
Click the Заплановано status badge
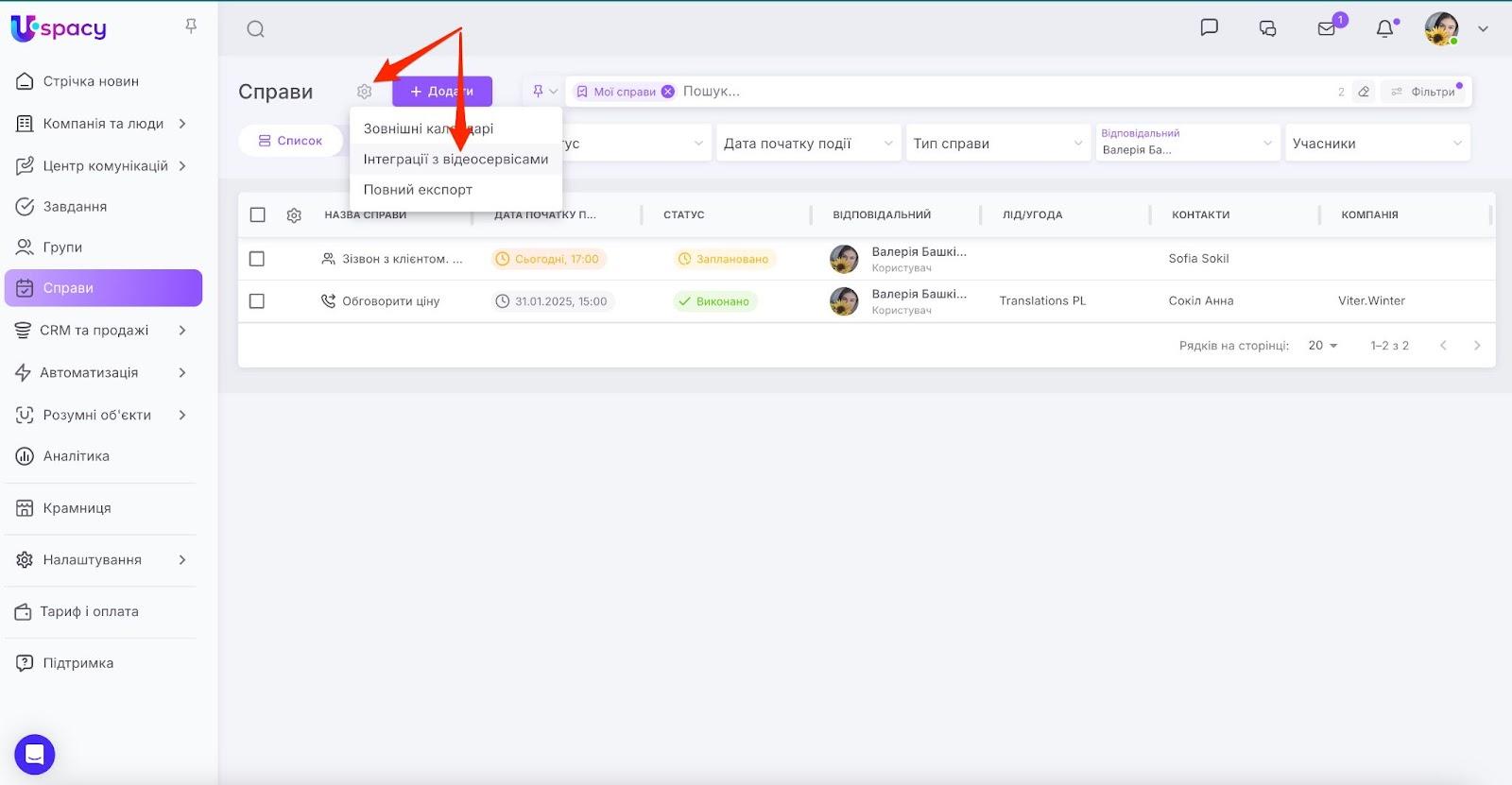(x=724, y=259)
